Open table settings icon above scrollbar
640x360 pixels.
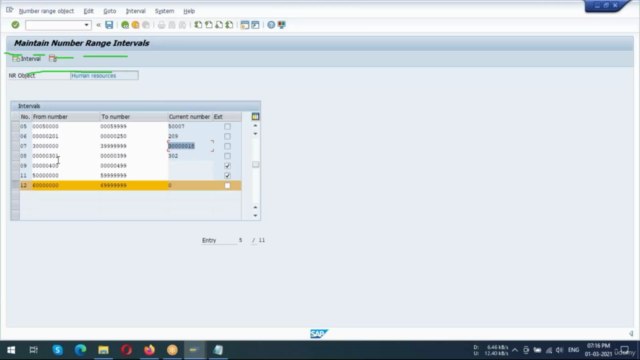tap(256, 117)
